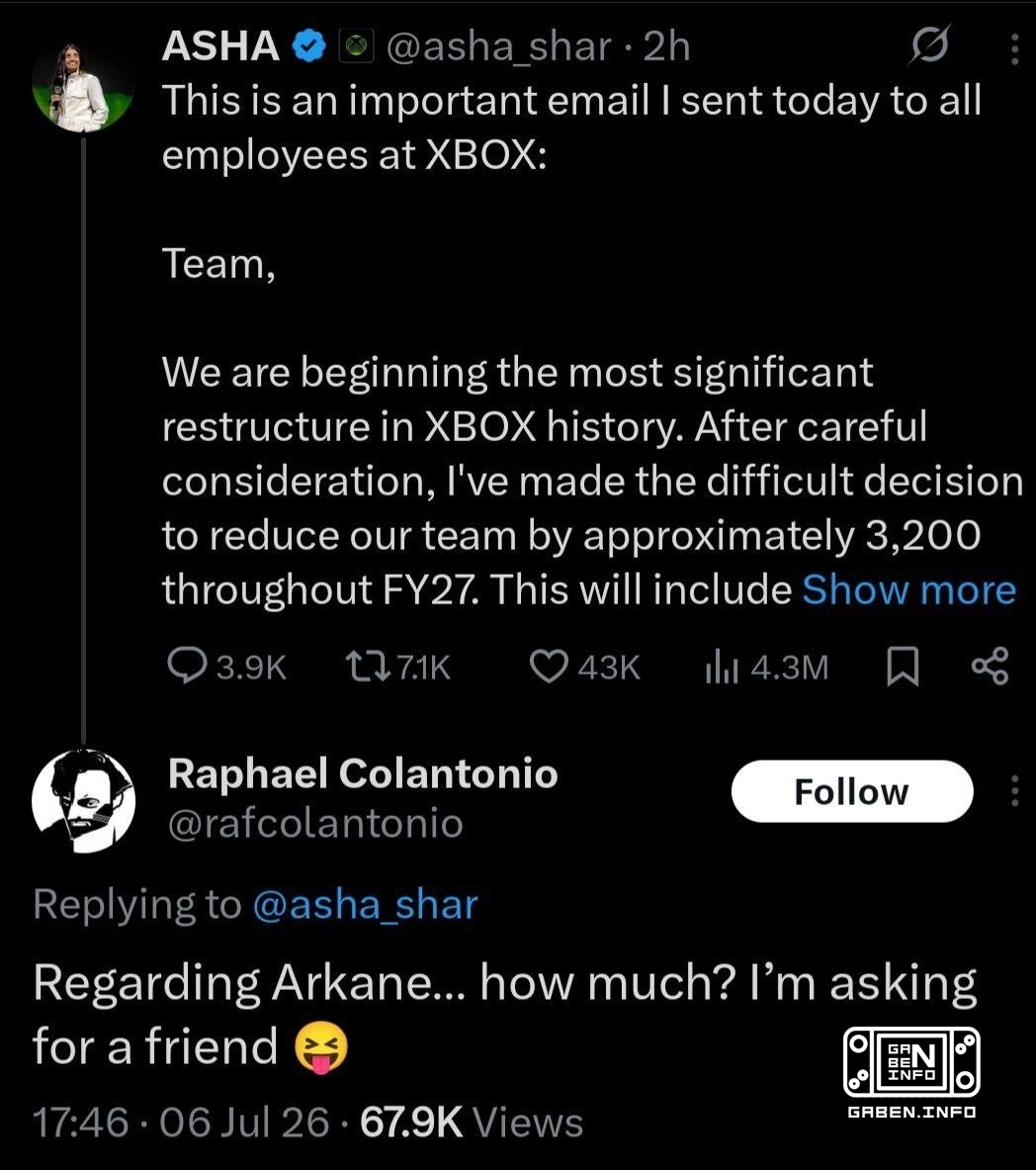This screenshot has height=1170, width=1036.
Task: Like ASHA's tweet with heart icon
Action: [x=549, y=667]
